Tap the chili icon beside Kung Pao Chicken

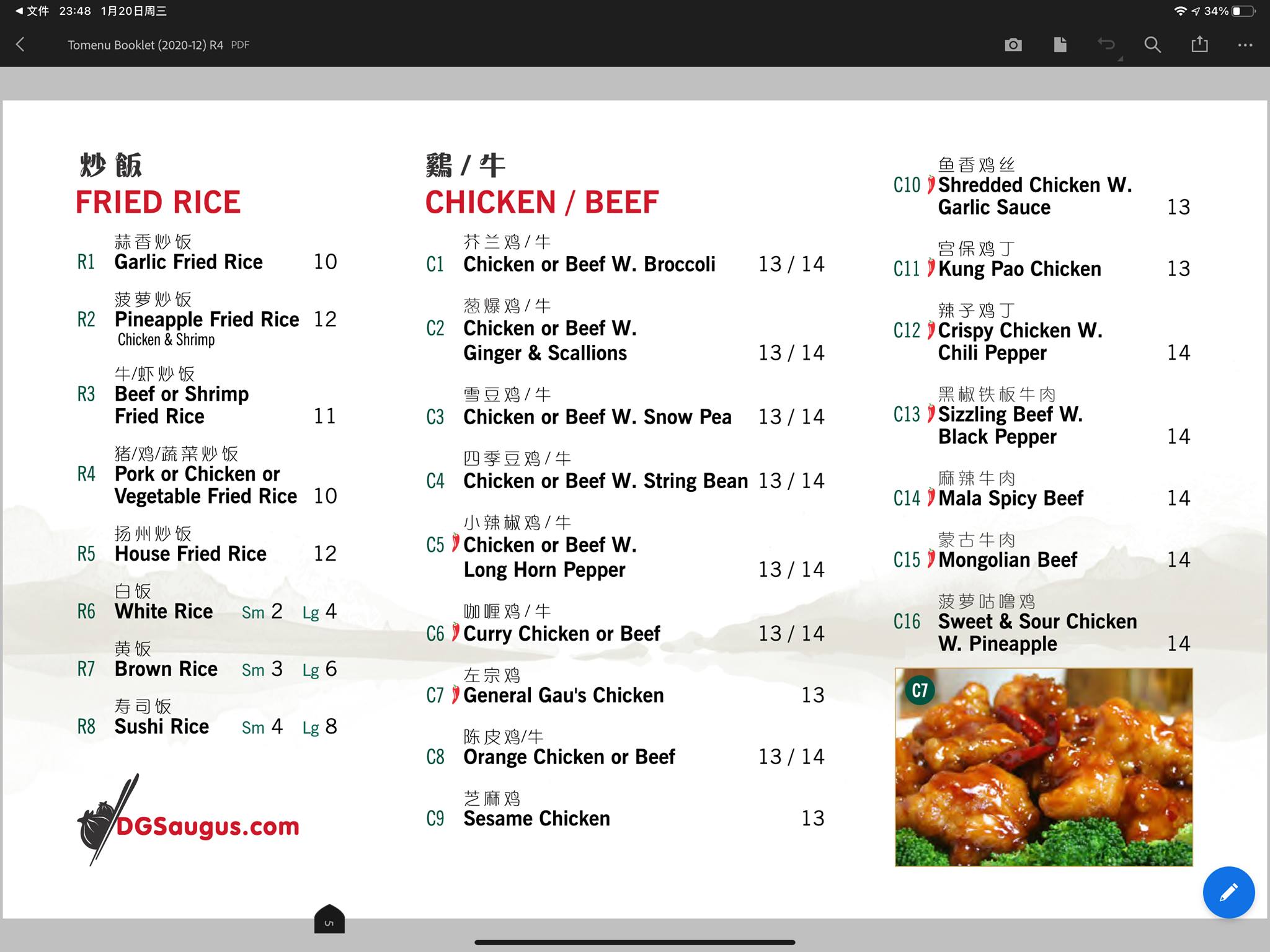coord(931,268)
